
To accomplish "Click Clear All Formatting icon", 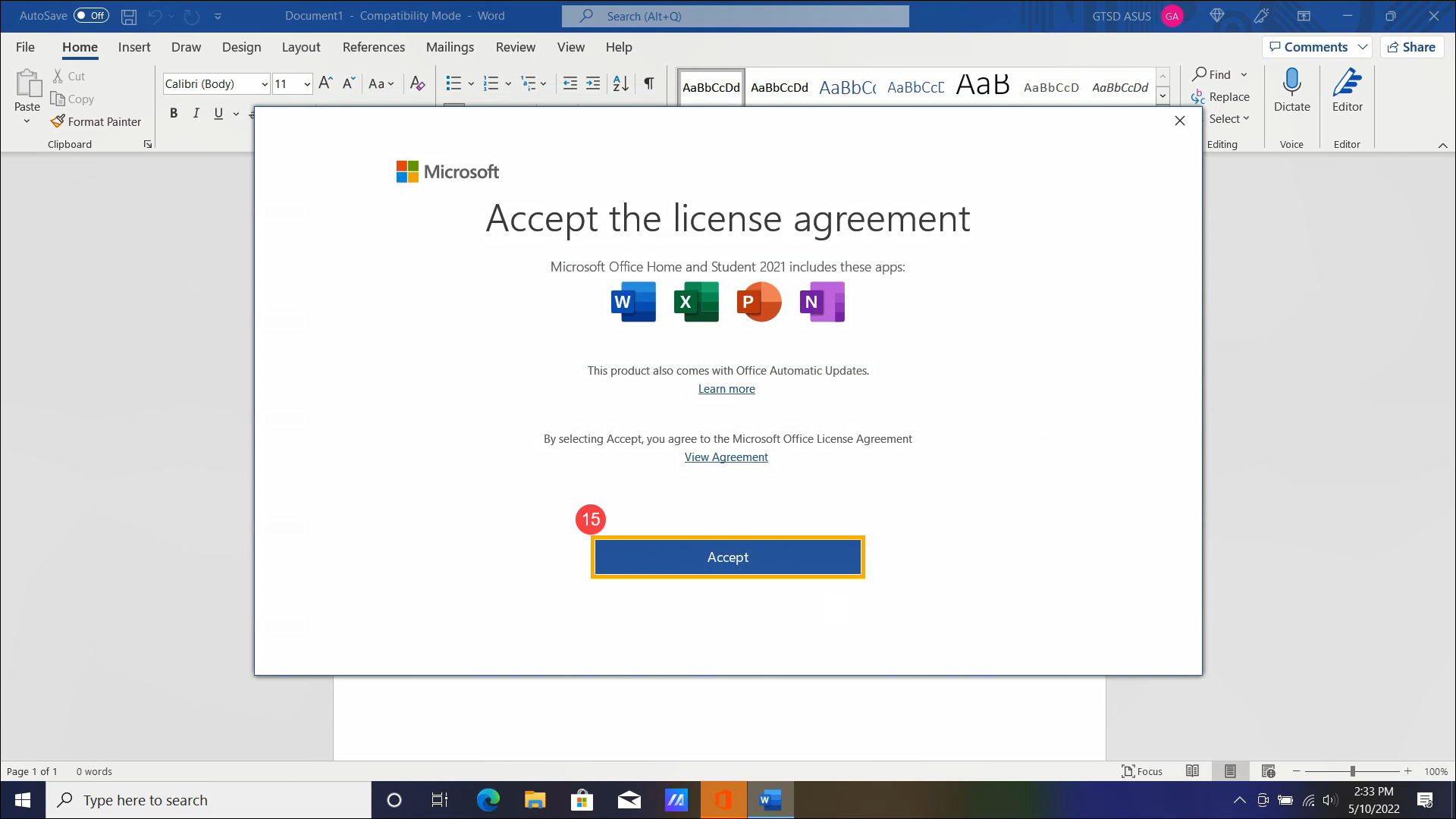I will click(417, 83).
